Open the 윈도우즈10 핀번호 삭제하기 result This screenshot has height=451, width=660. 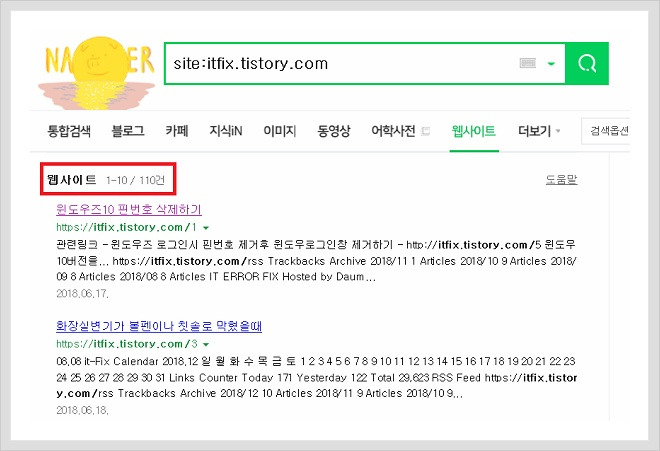(129, 209)
